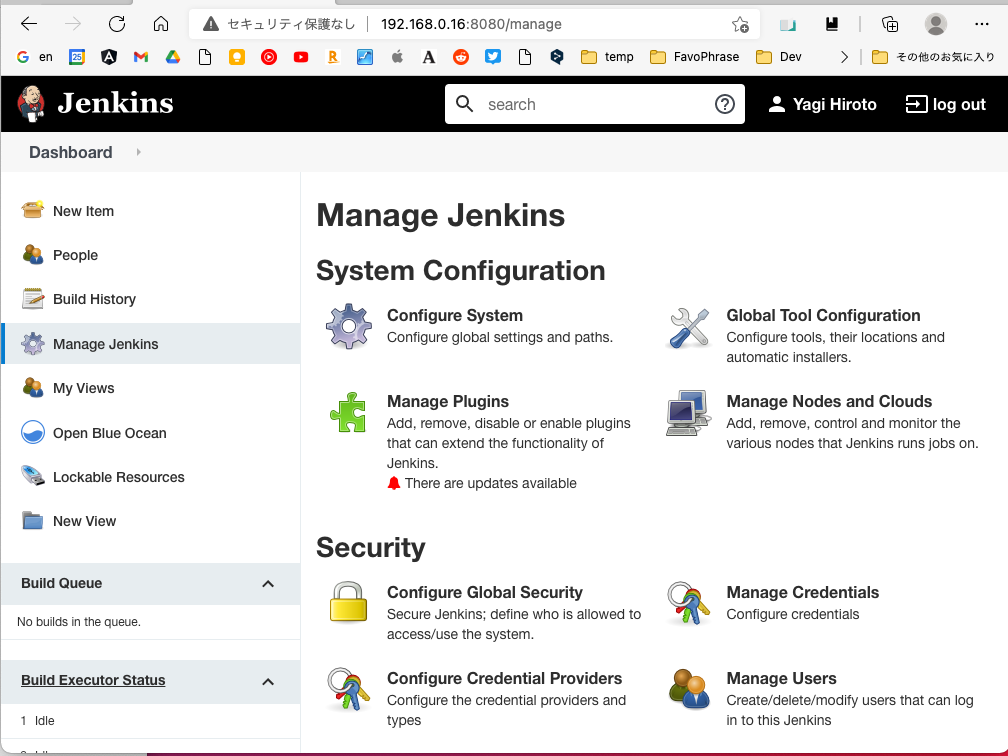Collapse the Build Queue panel
The width and height of the screenshot is (1008, 756).
point(268,584)
